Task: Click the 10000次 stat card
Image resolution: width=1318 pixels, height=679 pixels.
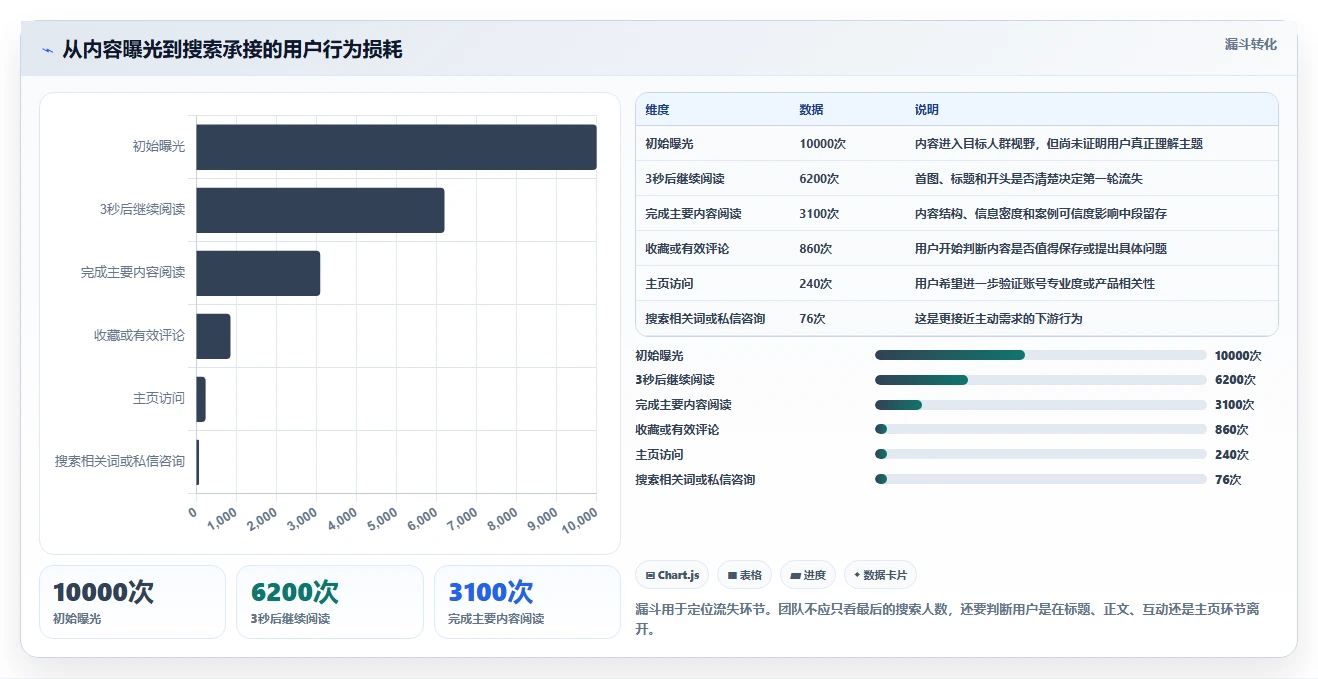Action: (132, 601)
